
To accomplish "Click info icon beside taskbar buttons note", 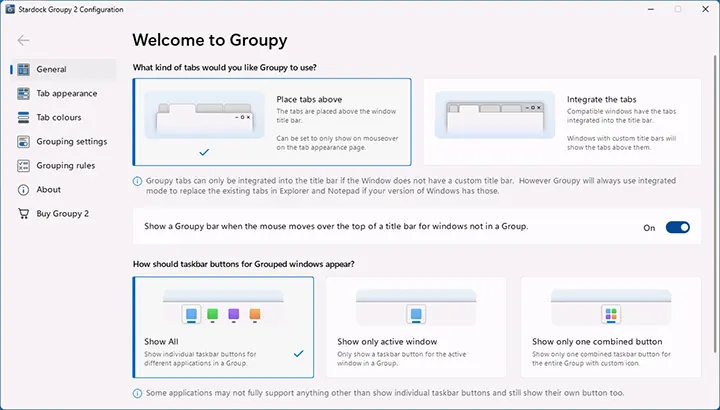I will pos(137,393).
